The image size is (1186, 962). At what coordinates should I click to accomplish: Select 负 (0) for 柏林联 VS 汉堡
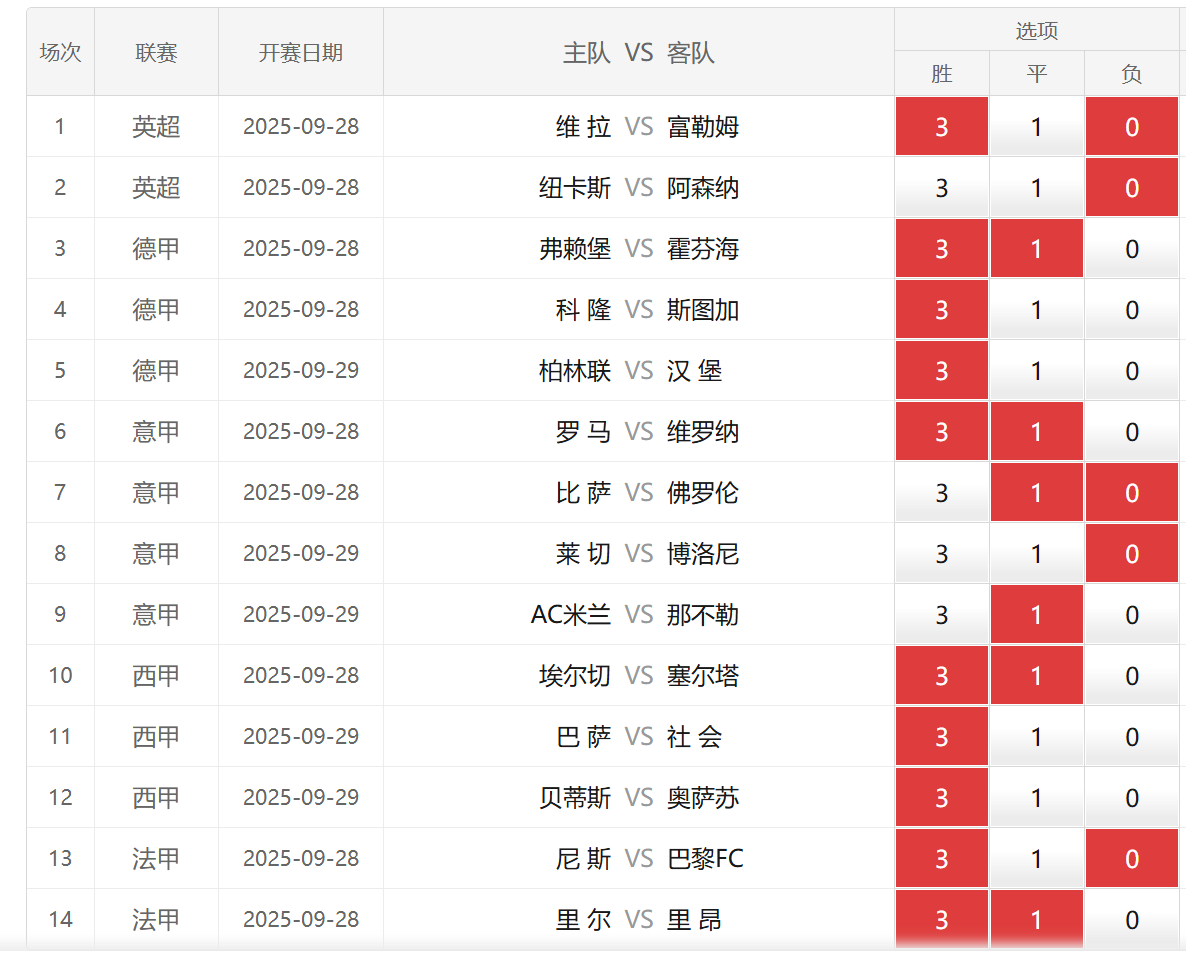click(1131, 371)
